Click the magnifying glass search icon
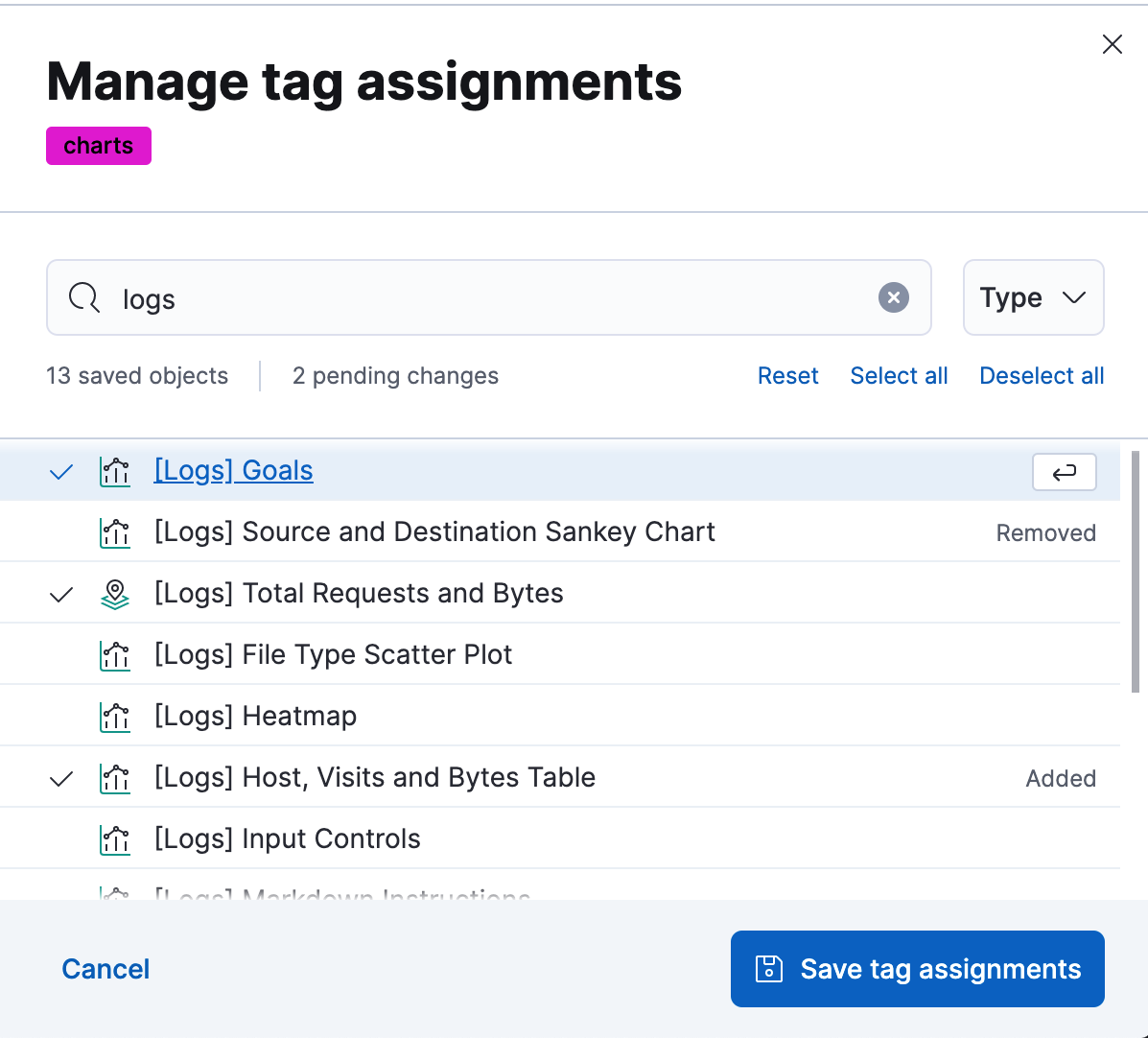 (x=83, y=297)
